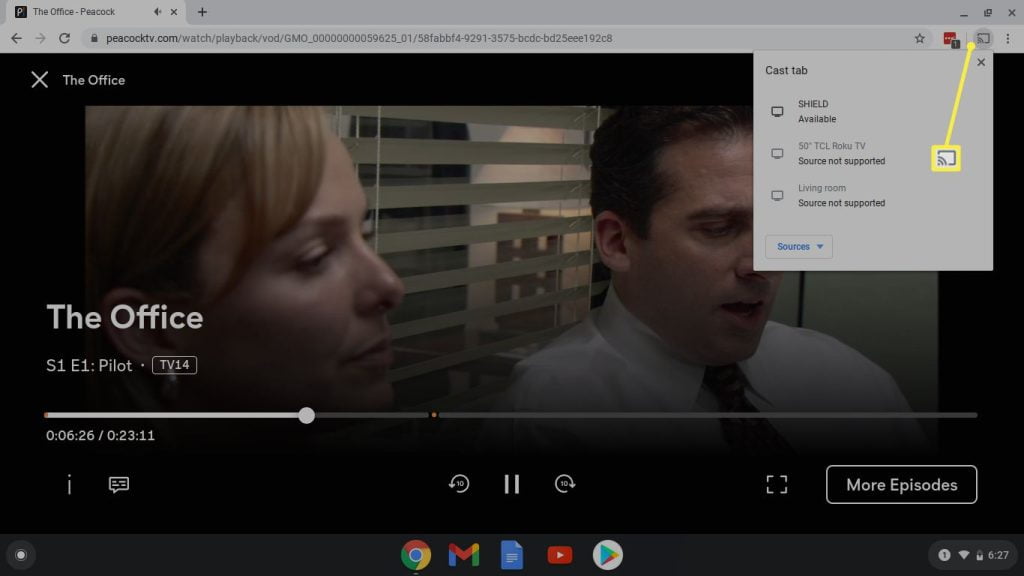Open YouTube from the shelf
This screenshot has height=576, width=1024.
coord(560,555)
